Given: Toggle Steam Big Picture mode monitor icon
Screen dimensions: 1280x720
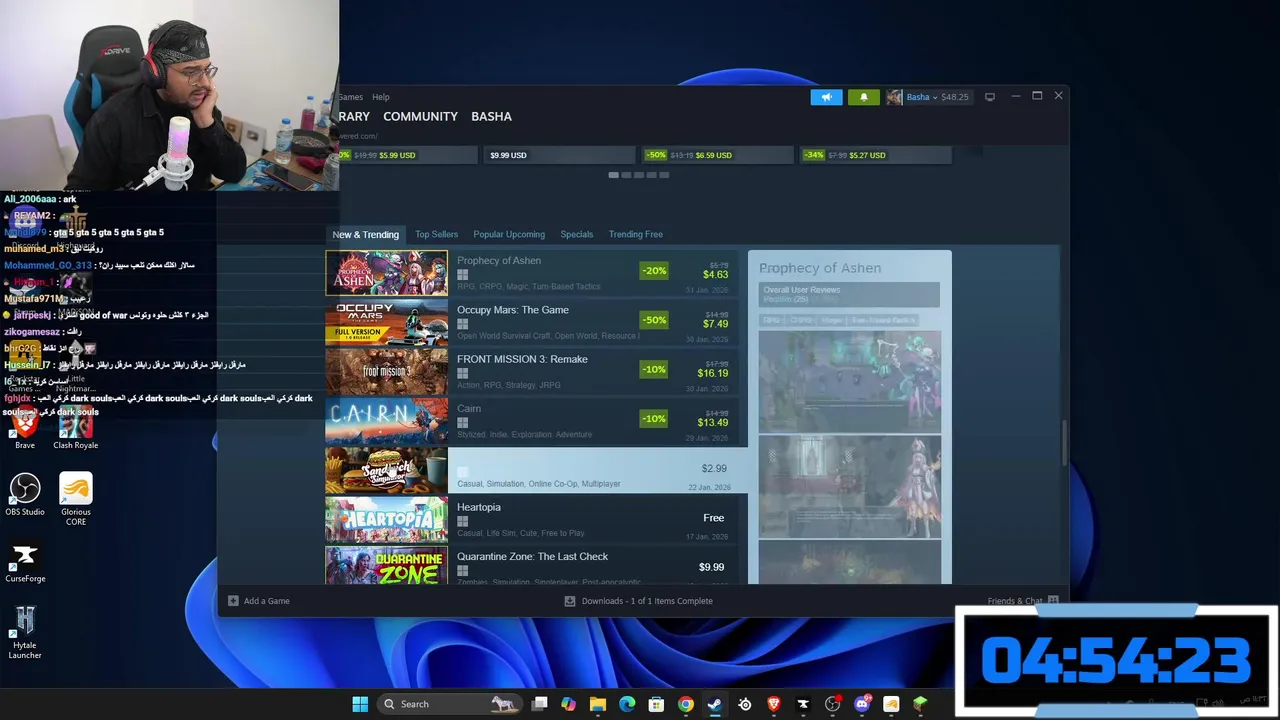Looking at the screenshot, I should pos(990,97).
